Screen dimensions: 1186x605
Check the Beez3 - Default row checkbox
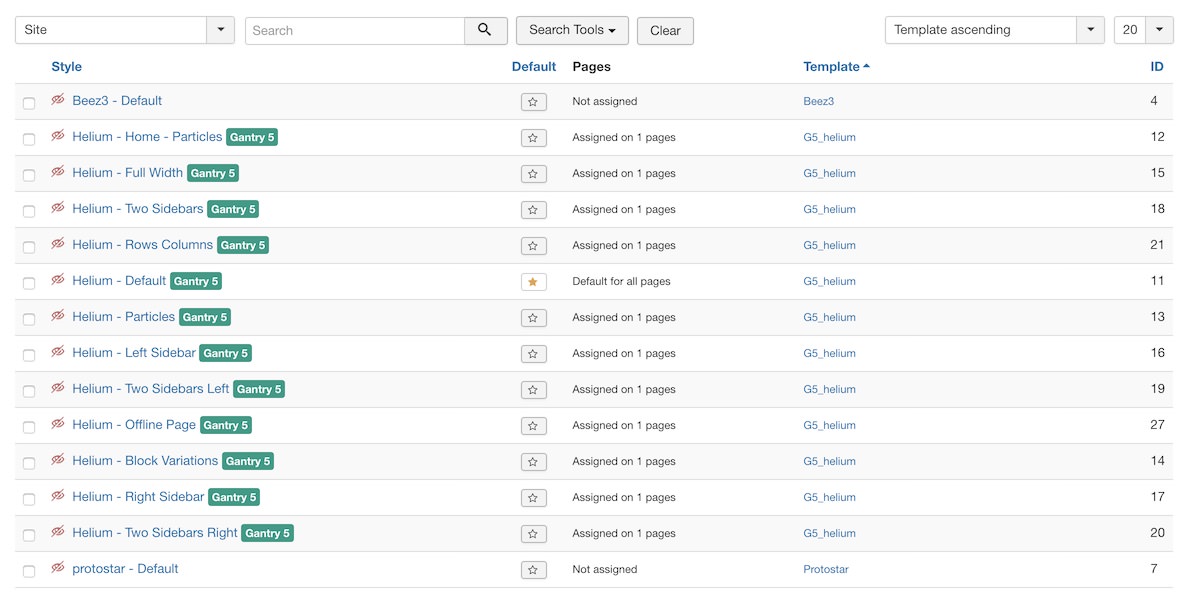pos(29,103)
